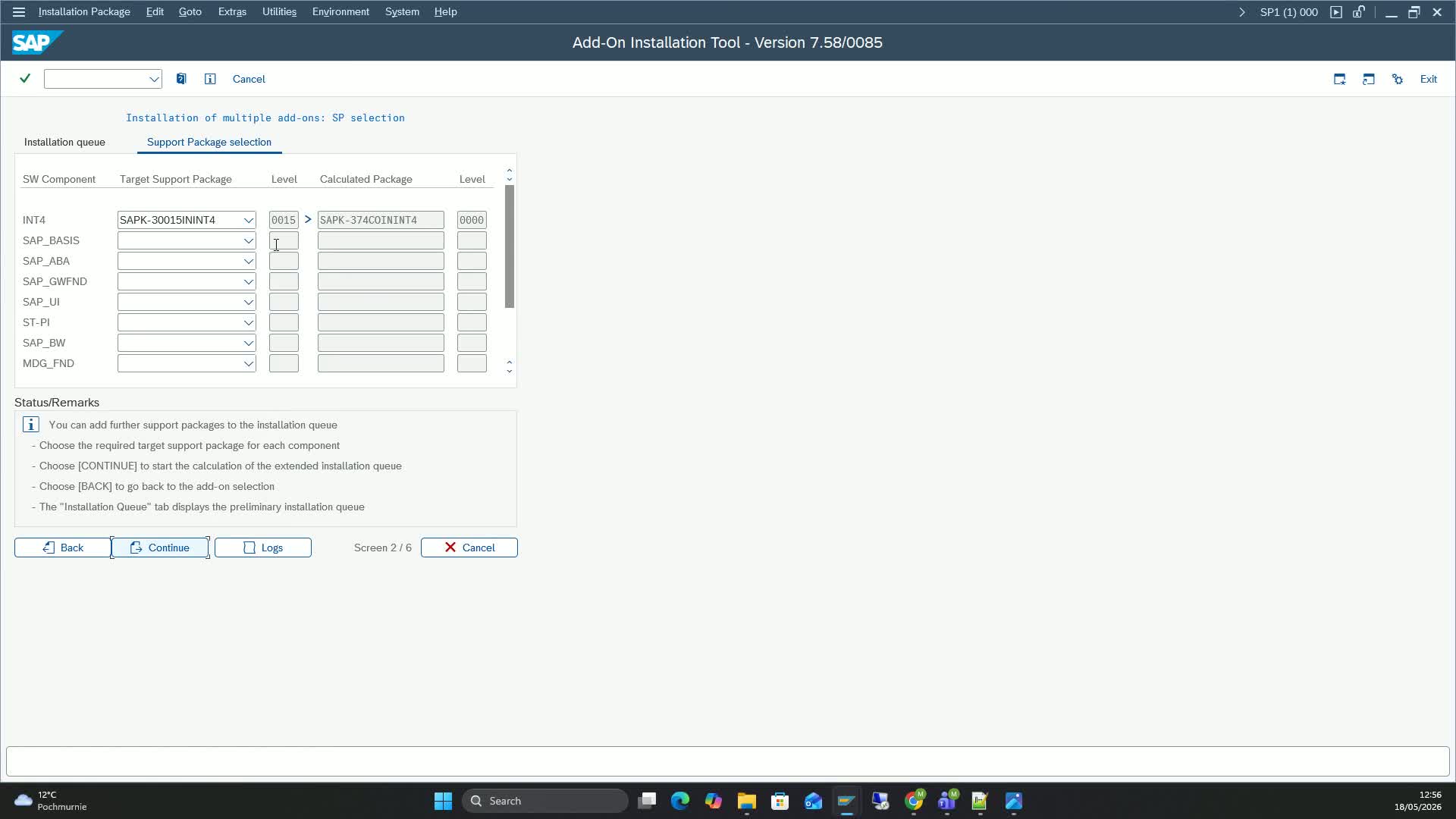1456x819 pixels.
Task: Click the INT4 calculated level field 0000
Action: [472, 220]
